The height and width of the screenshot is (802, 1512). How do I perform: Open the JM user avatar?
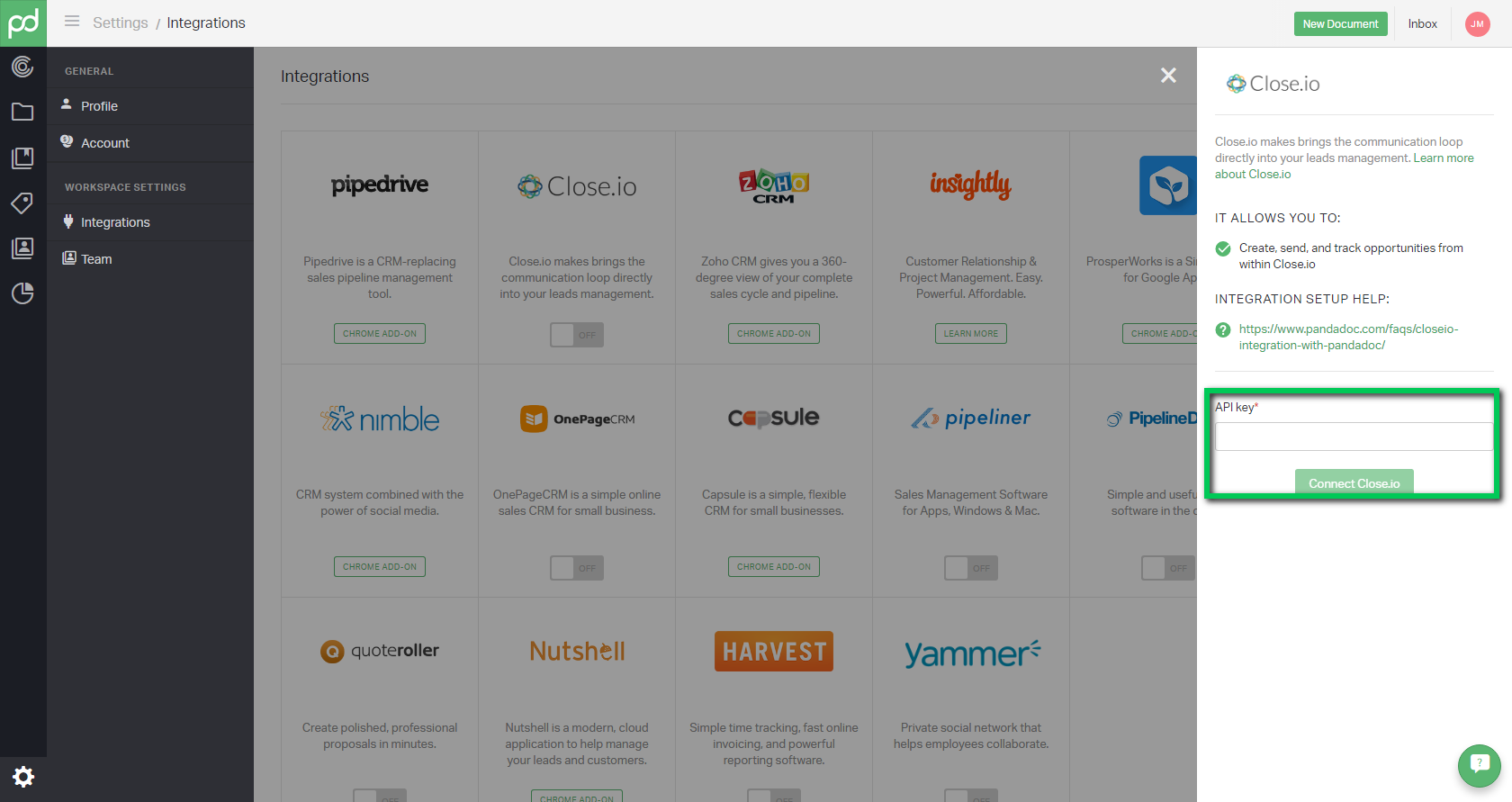tap(1477, 24)
